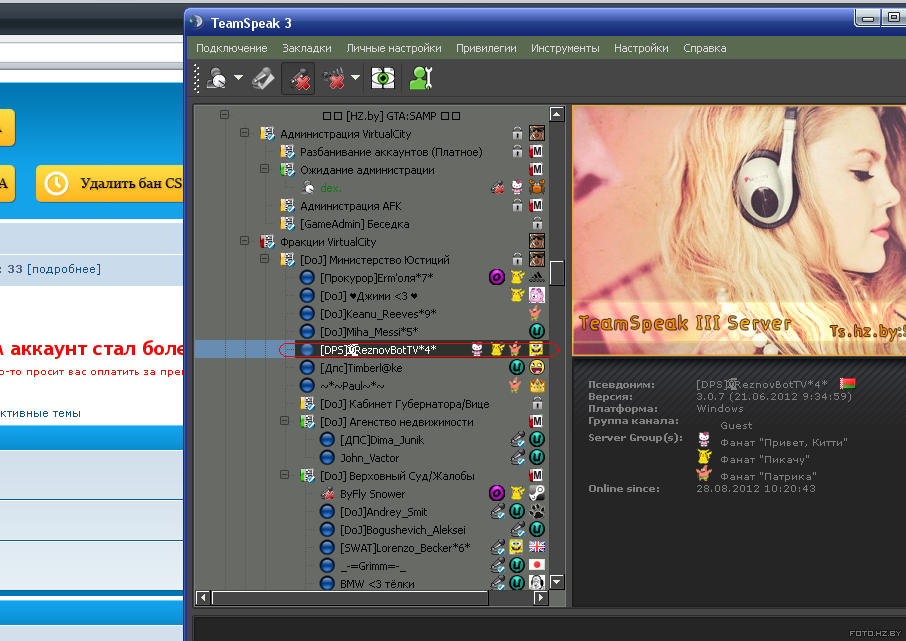Collapse the [DoJ] Агенство недвижимости channel
Image resolution: width=906 pixels, height=641 pixels.
284,421
